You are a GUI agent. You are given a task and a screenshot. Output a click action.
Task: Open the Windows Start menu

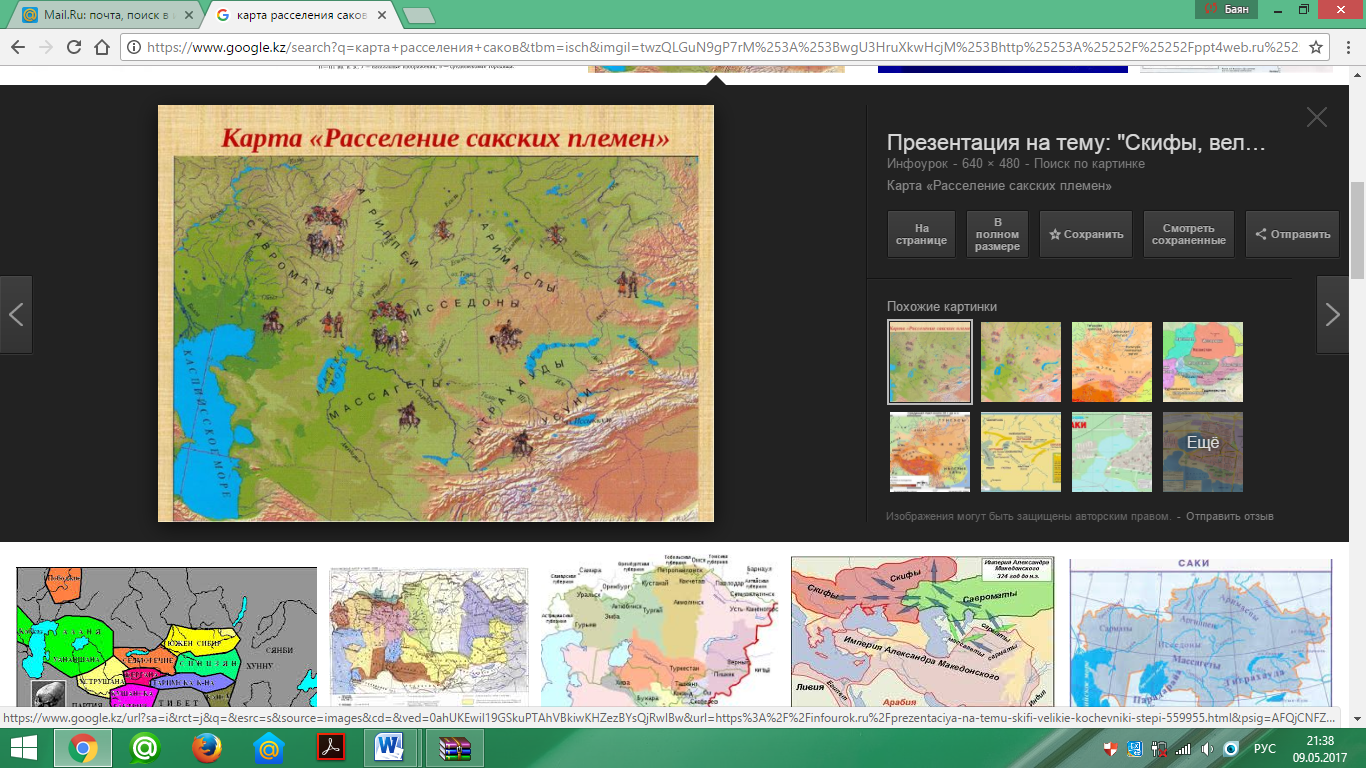[x=23, y=748]
